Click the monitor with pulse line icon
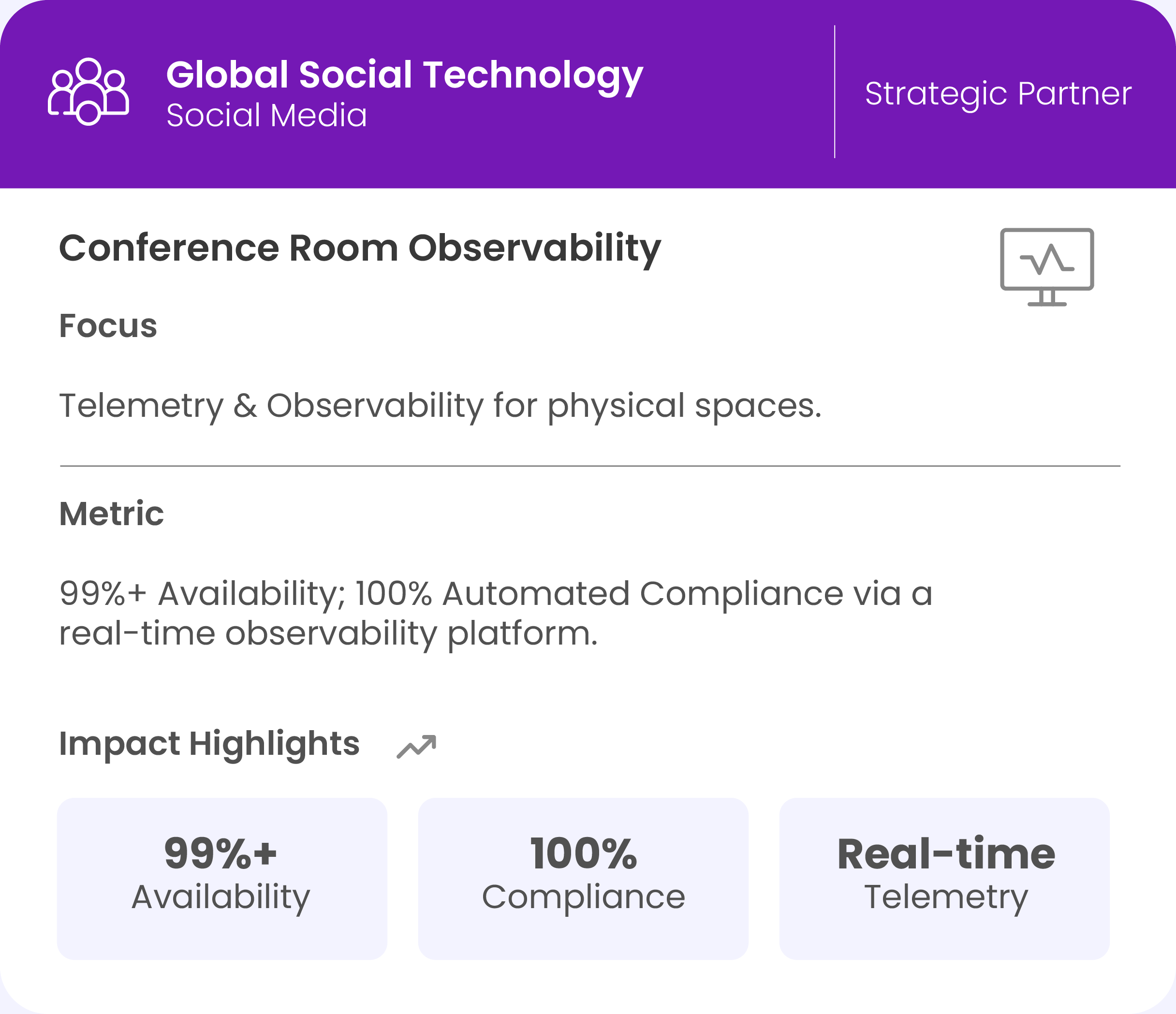This screenshot has height=1014, width=1176. point(1046,267)
